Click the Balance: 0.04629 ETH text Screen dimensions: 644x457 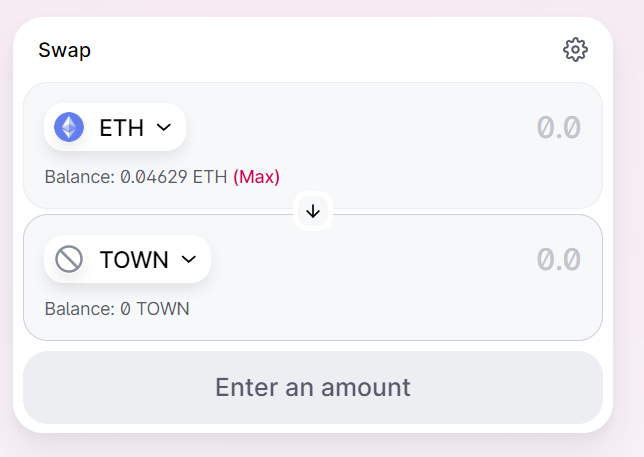tap(136, 177)
